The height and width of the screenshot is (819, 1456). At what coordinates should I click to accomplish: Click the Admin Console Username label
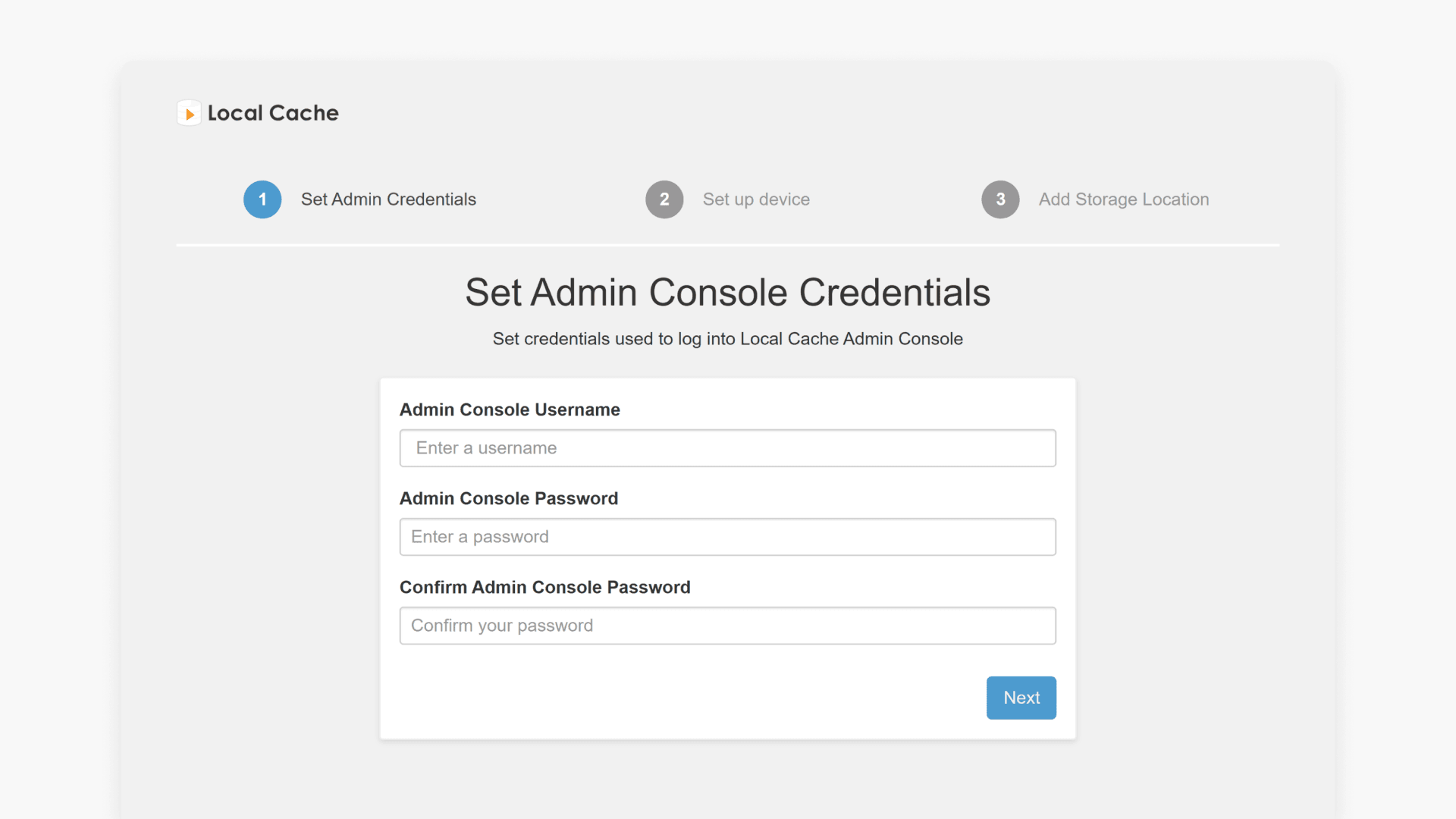510,409
